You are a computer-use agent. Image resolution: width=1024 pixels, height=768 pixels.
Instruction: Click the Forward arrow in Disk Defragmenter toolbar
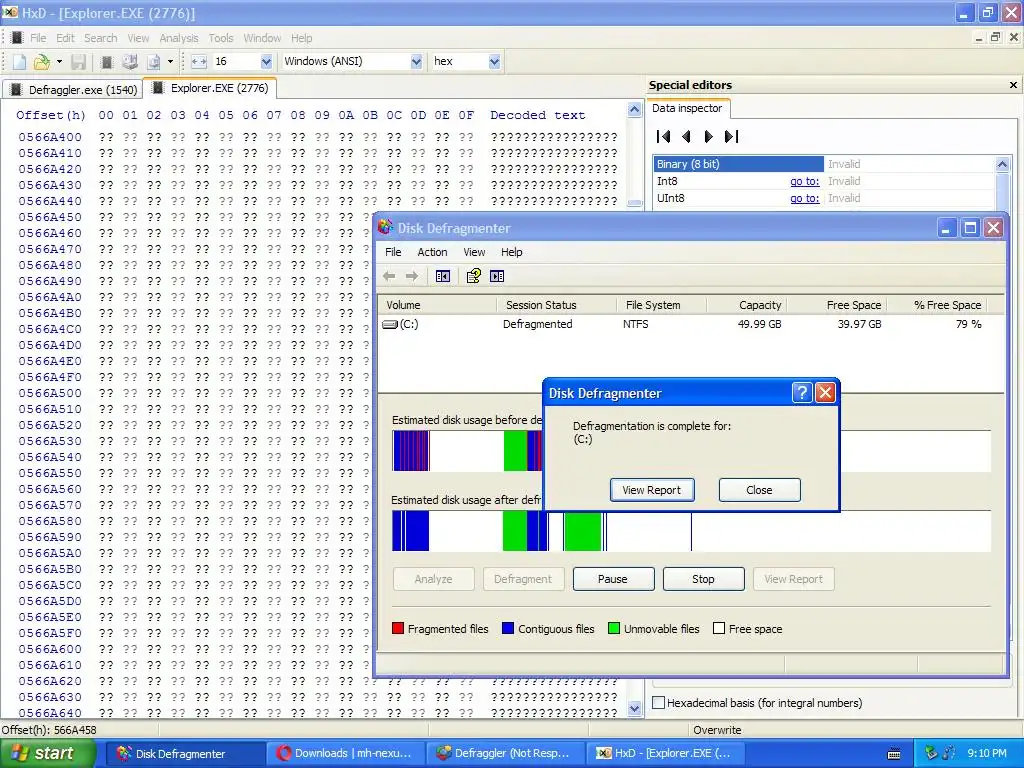411,276
